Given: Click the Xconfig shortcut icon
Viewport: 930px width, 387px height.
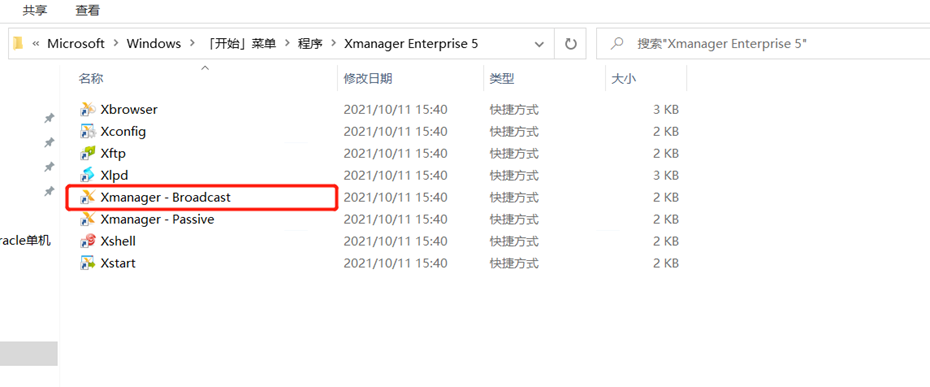Looking at the screenshot, I should click(88, 131).
